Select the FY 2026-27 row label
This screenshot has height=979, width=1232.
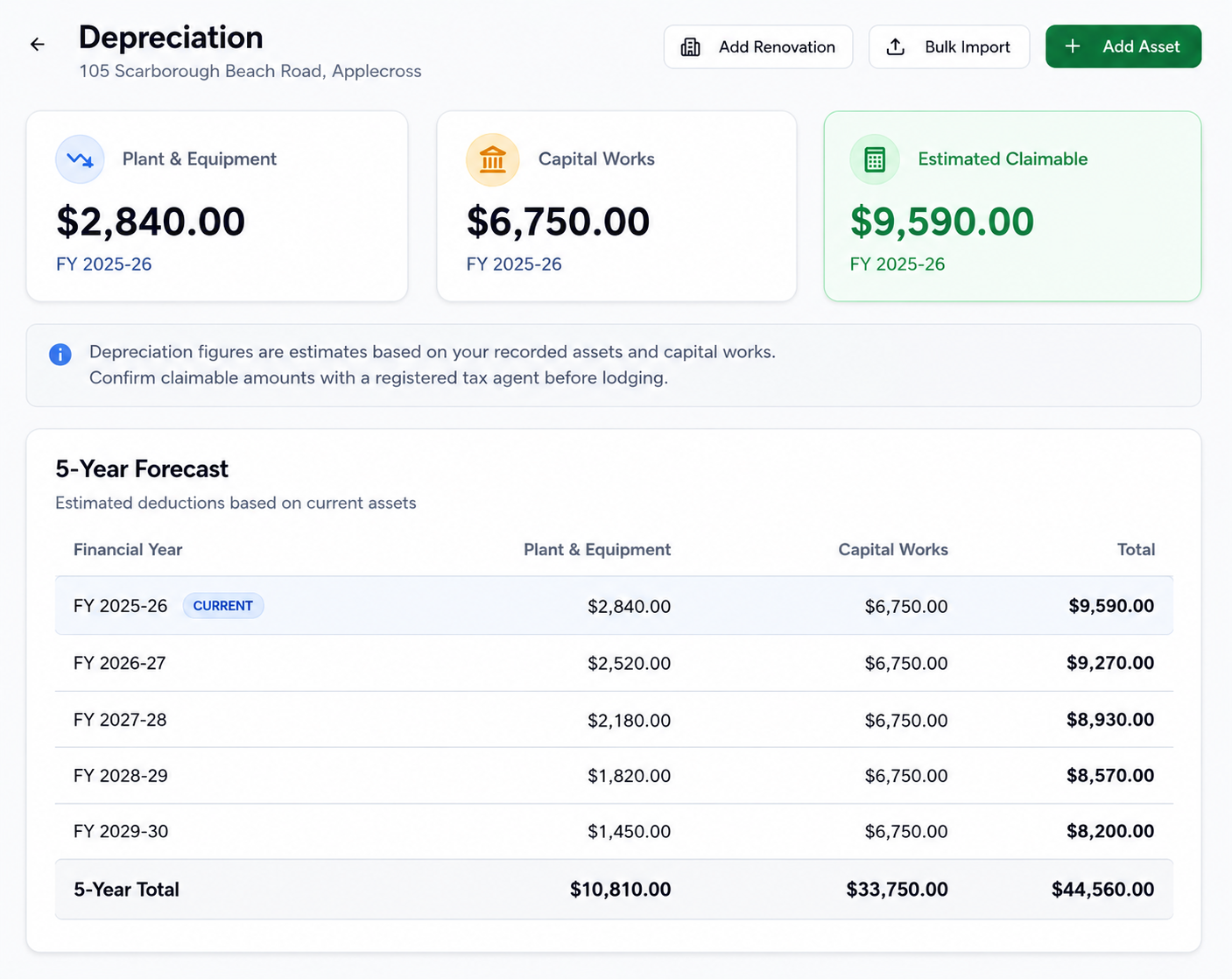pos(120,663)
